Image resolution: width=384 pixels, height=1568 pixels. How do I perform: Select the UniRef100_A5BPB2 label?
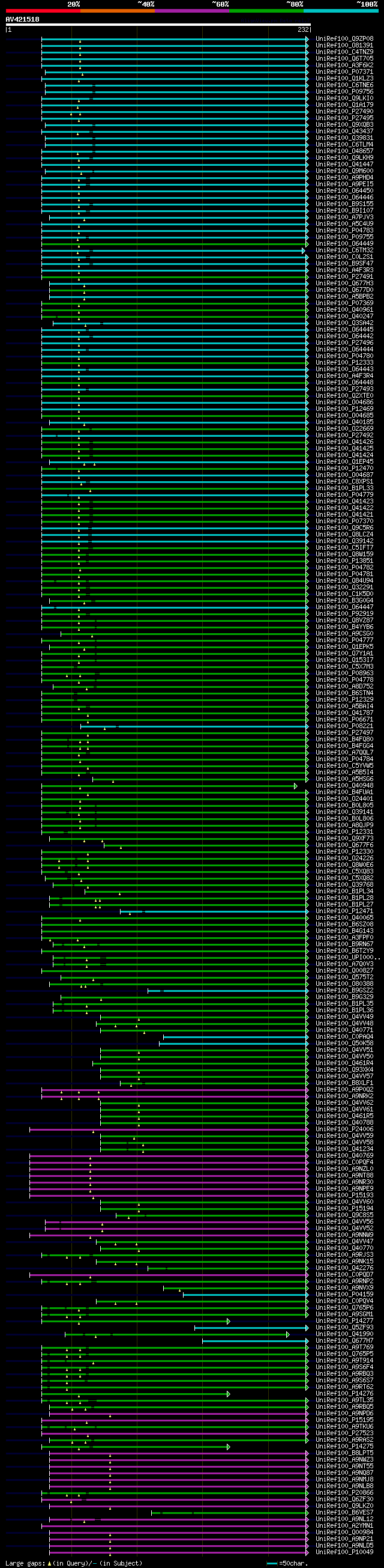pos(344,296)
